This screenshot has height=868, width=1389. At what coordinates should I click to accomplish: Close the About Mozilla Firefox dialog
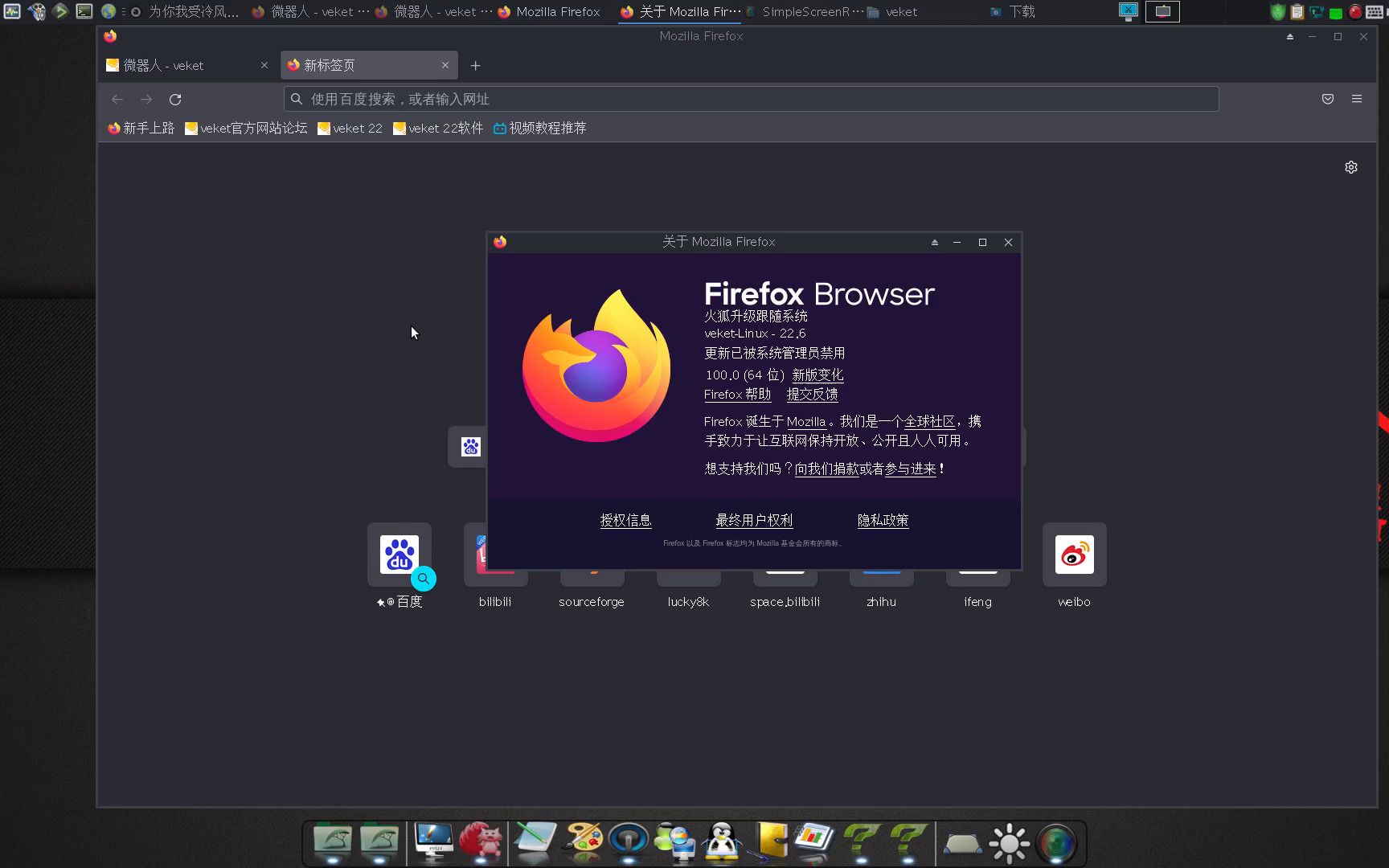click(1008, 242)
